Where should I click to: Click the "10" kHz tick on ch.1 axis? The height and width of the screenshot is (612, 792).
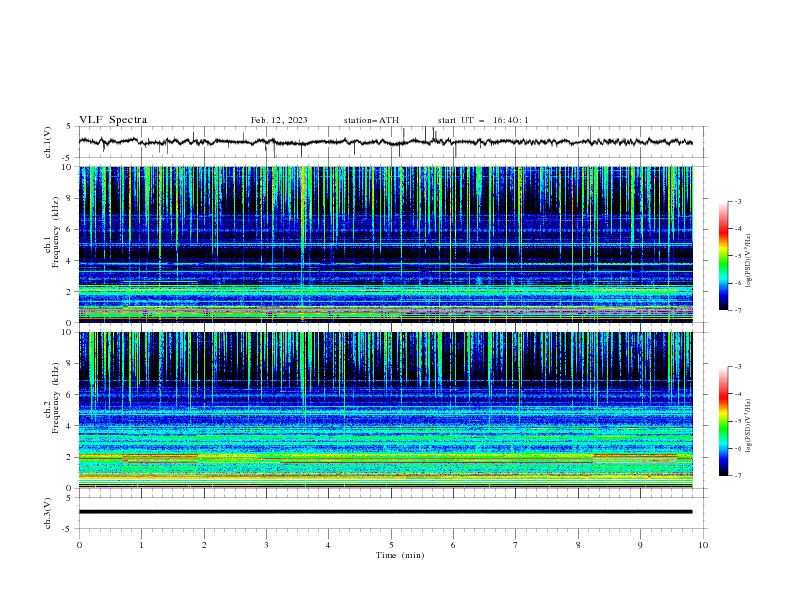67,167
